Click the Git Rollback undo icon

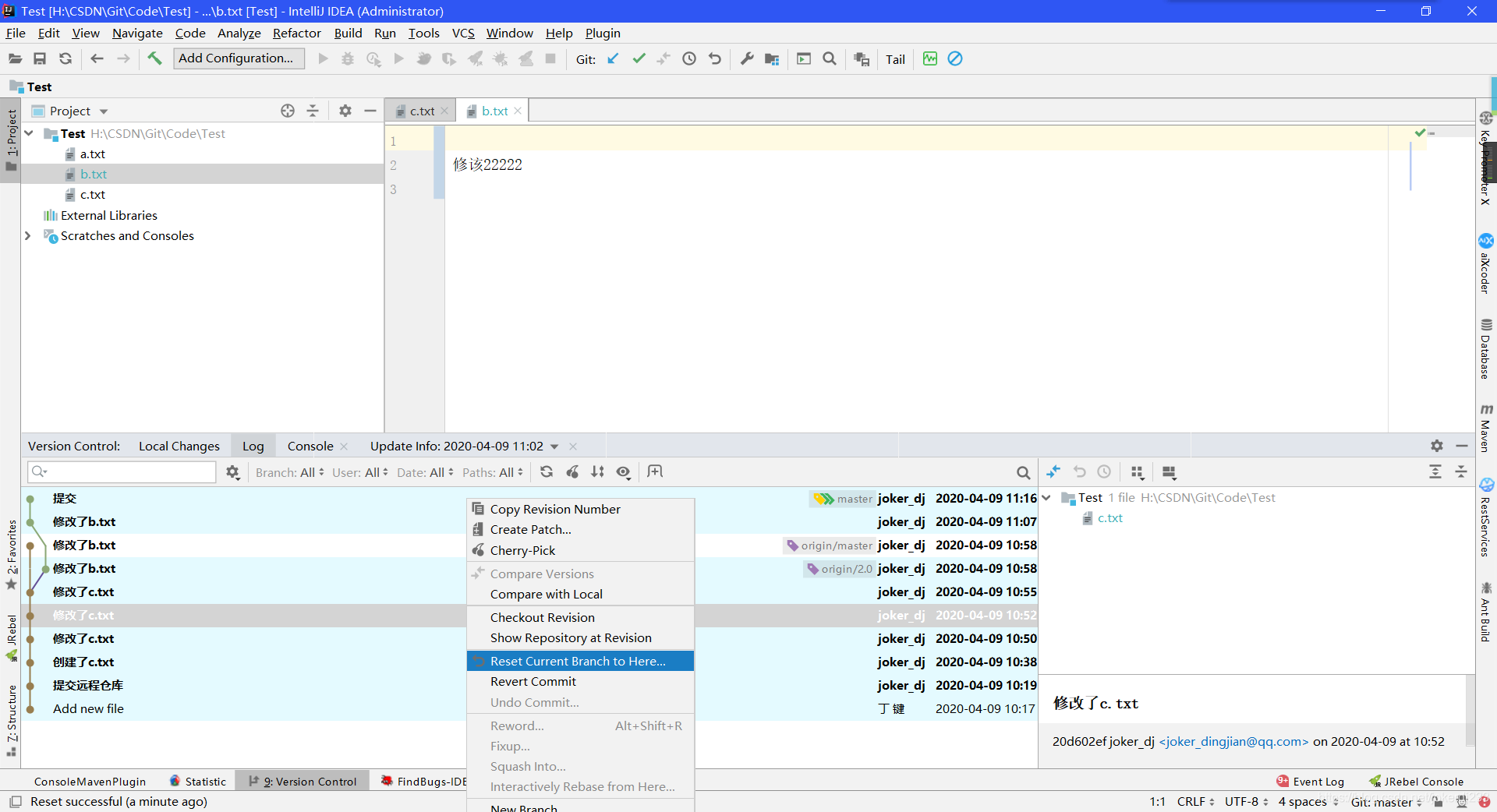click(715, 58)
